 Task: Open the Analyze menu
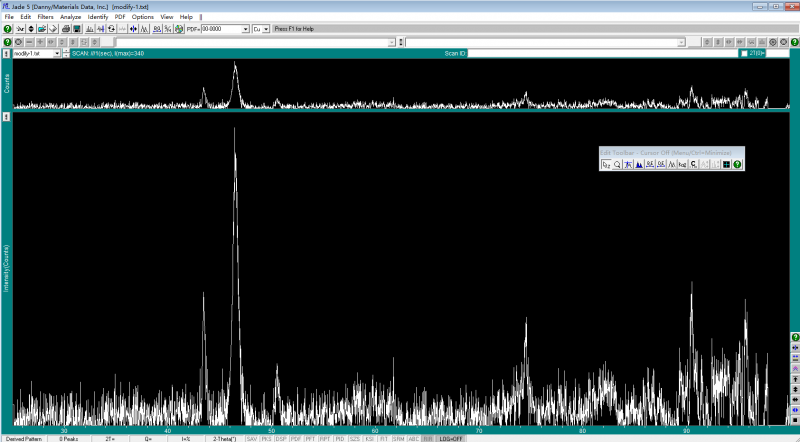pyautogui.click(x=70, y=17)
